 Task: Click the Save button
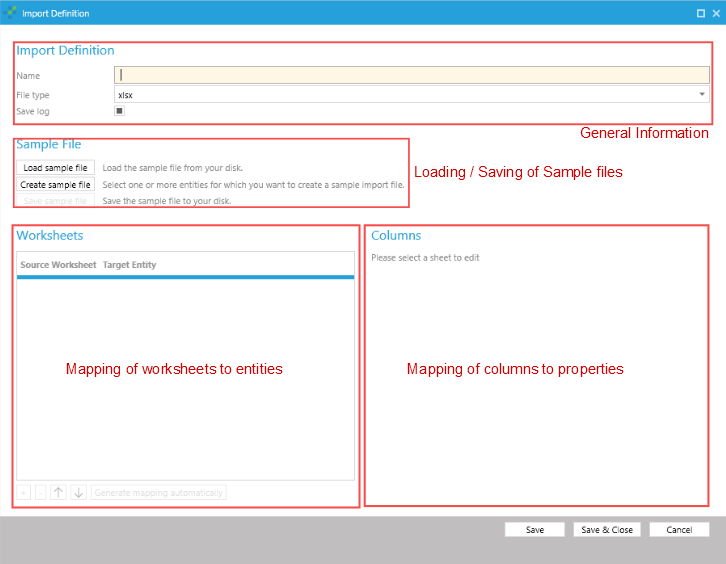point(534,529)
